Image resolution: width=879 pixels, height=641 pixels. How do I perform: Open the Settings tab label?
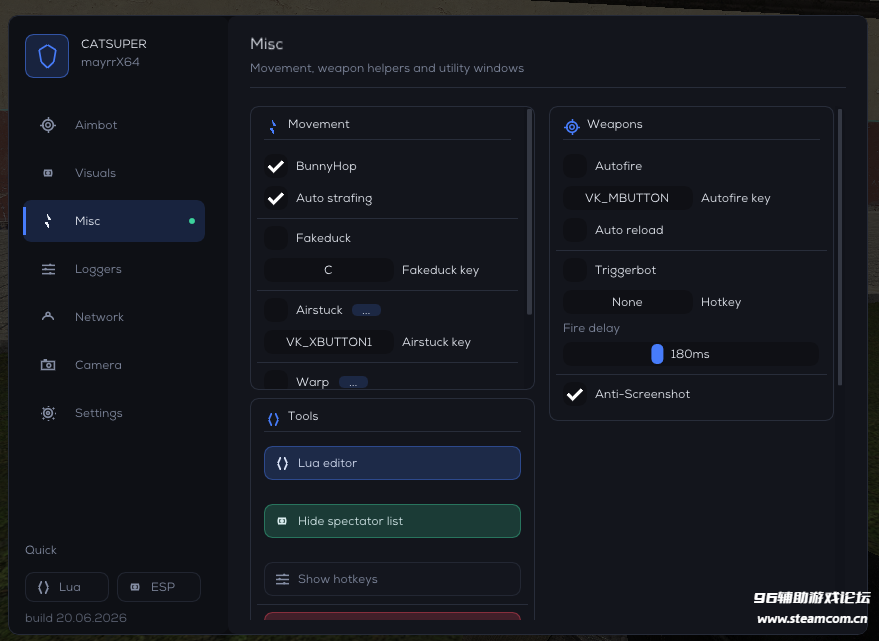tap(99, 413)
